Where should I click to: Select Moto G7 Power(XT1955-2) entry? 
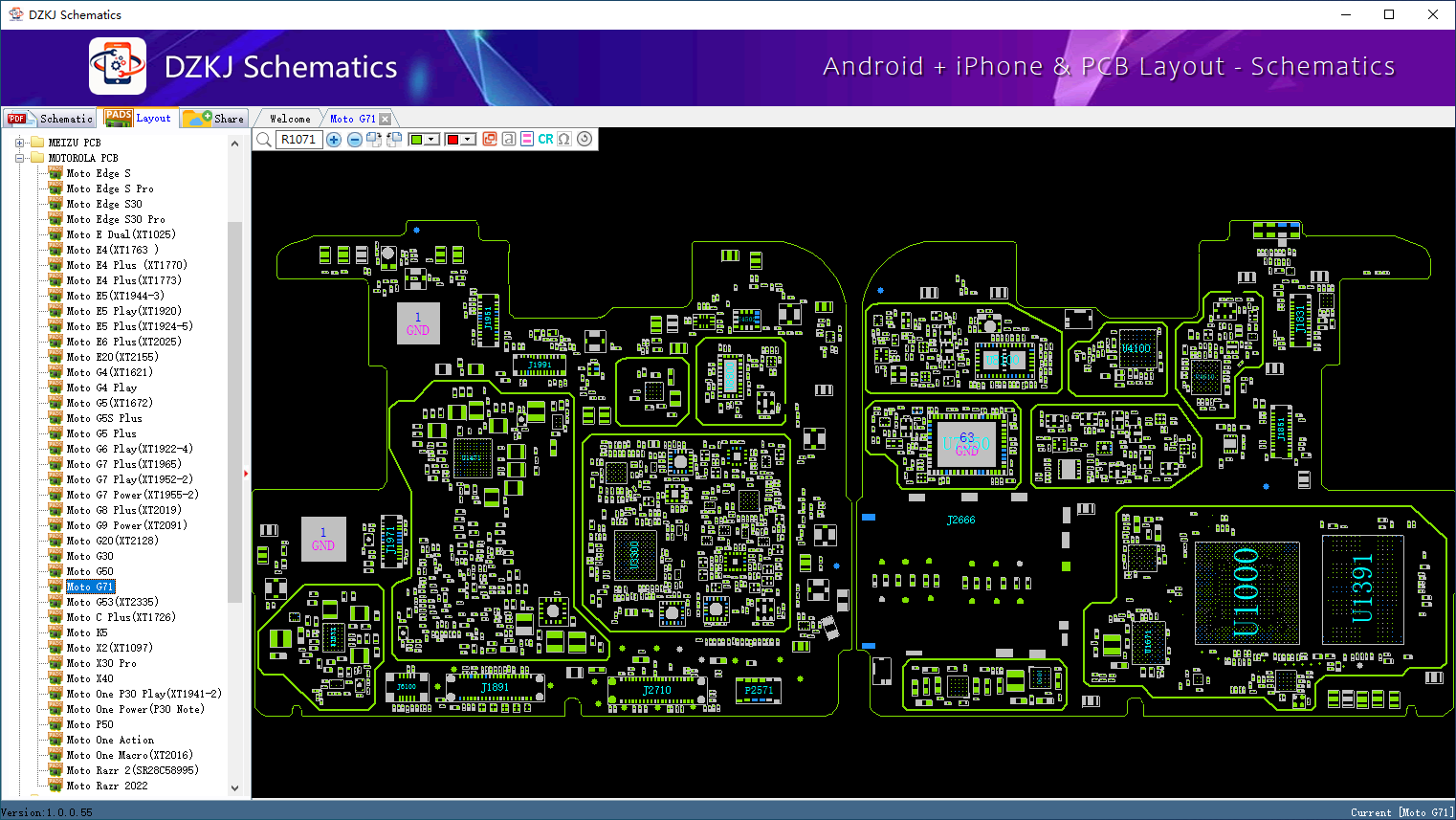132,495
